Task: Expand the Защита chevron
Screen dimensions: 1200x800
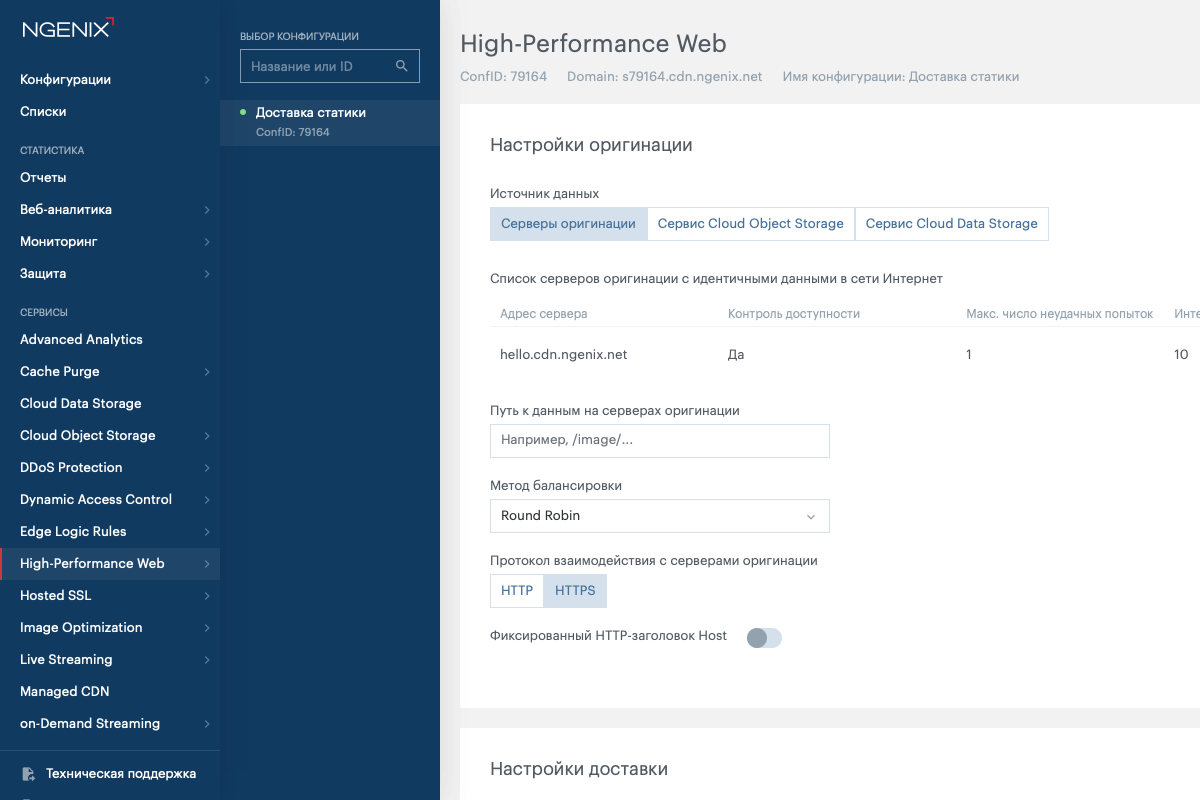Action: [x=207, y=274]
